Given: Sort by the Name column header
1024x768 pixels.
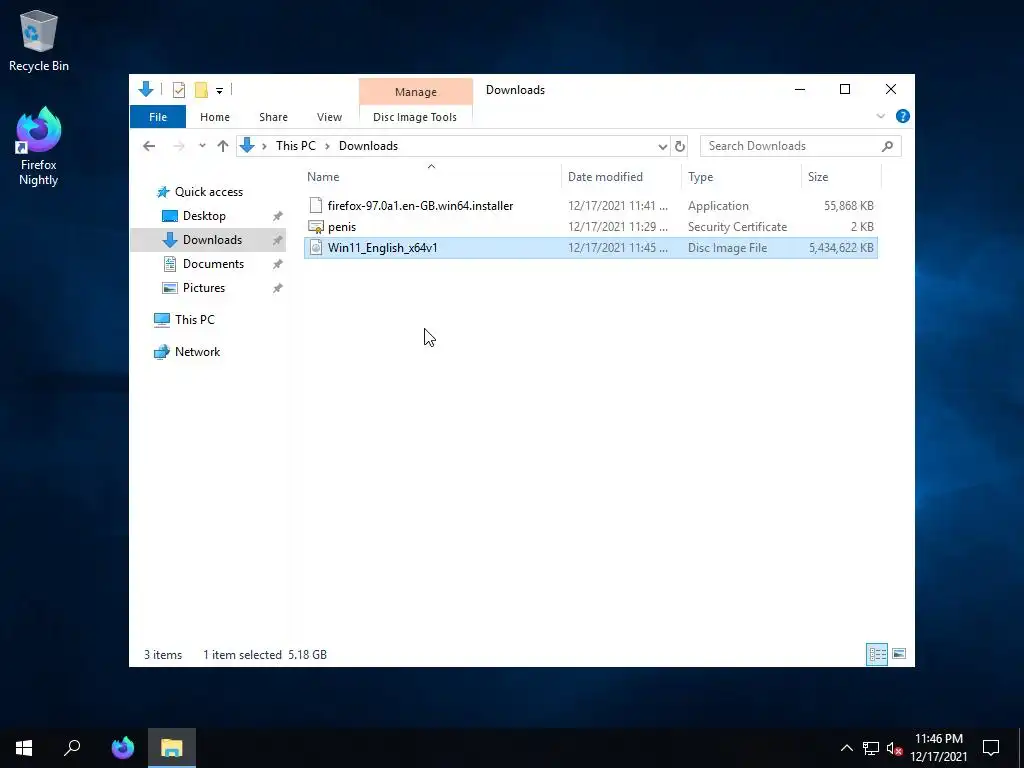Looking at the screenshot, I should point(323,176).
